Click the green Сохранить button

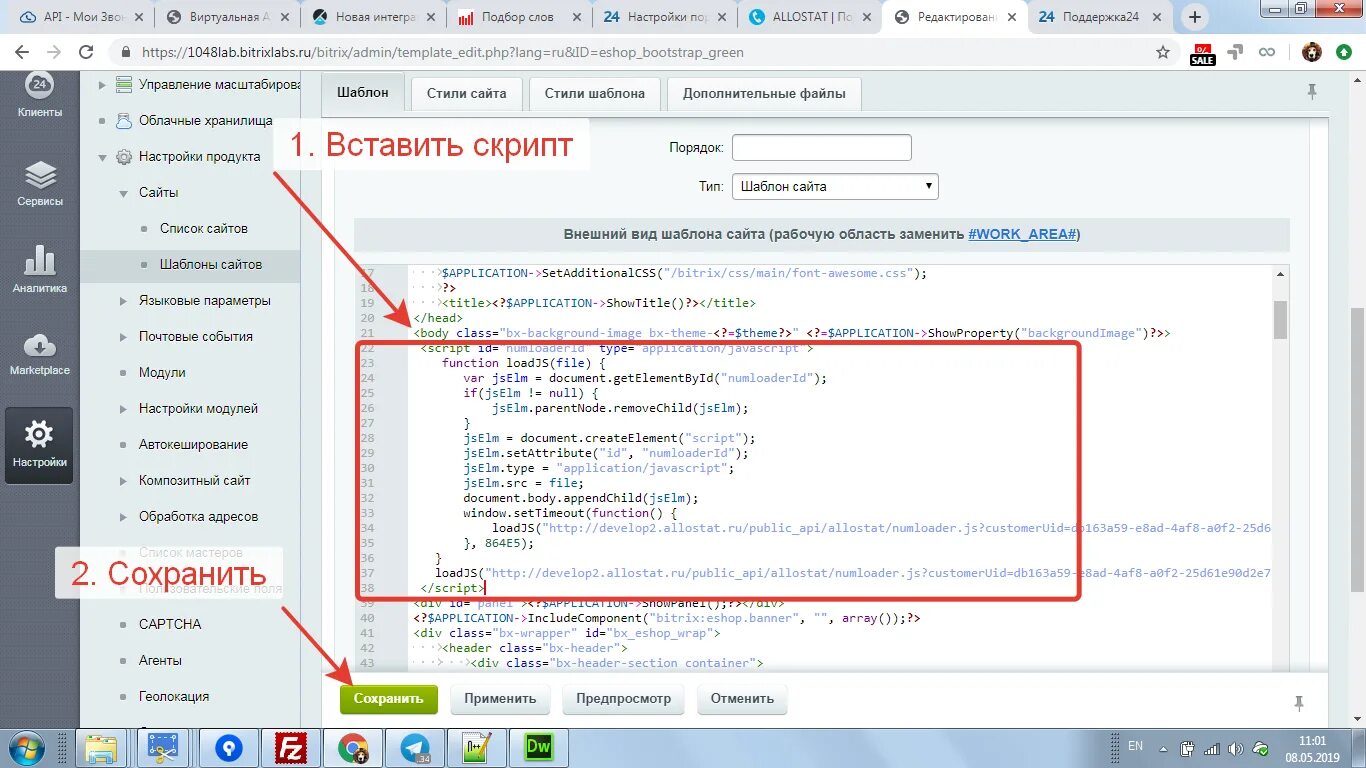pos(389,699)
